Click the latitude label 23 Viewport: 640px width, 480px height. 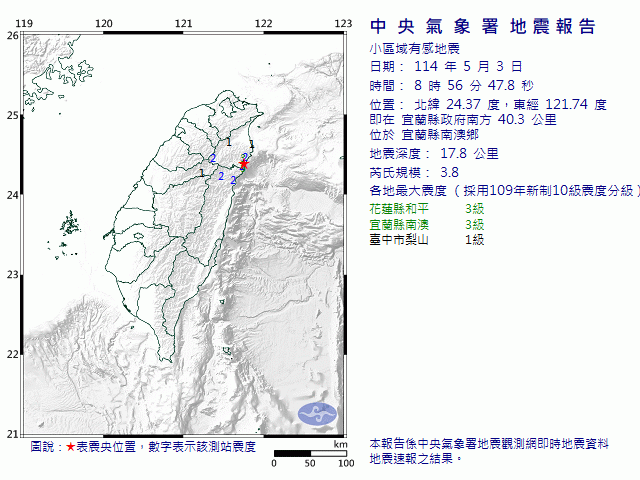click(12, 274)
